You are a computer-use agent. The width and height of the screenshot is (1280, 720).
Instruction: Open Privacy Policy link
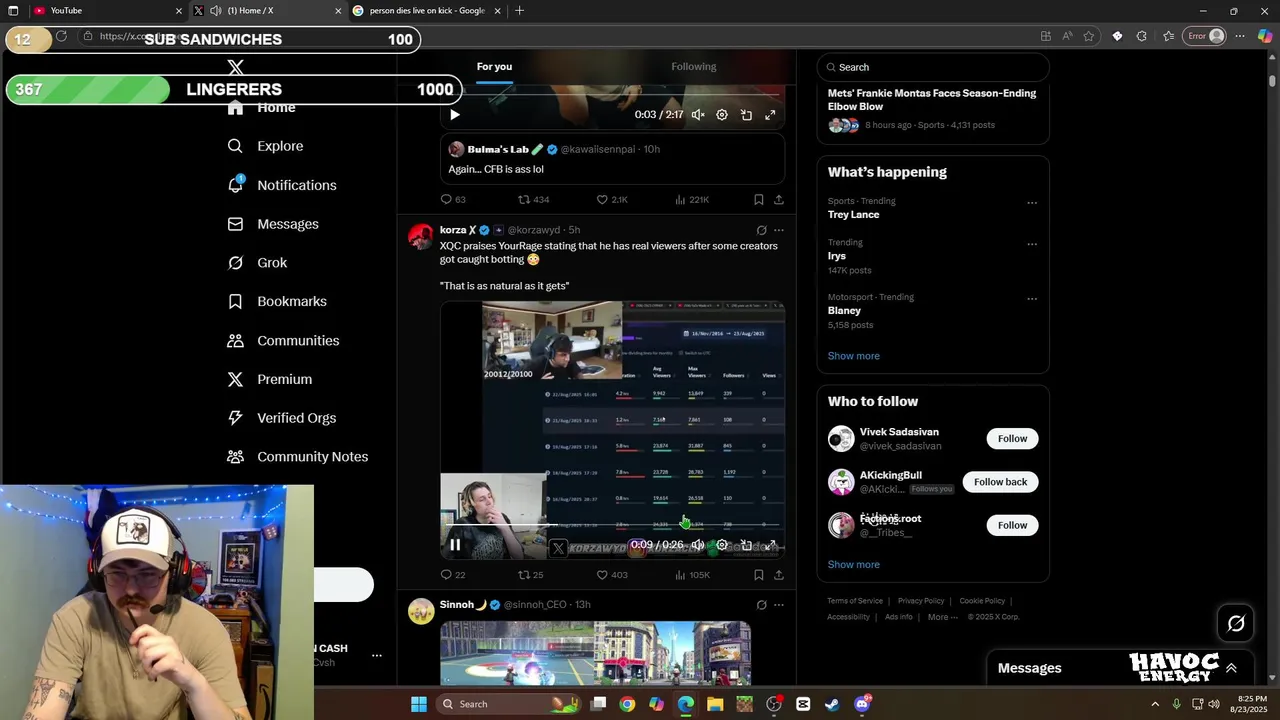[x=921, y=601]
